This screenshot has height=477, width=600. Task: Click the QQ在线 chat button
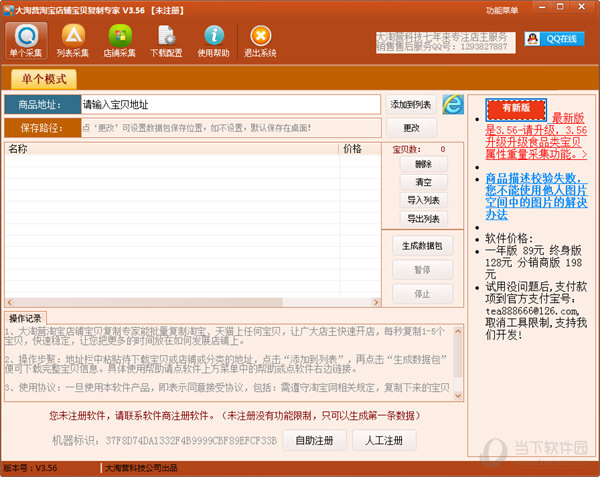click(x=554, y=39)
